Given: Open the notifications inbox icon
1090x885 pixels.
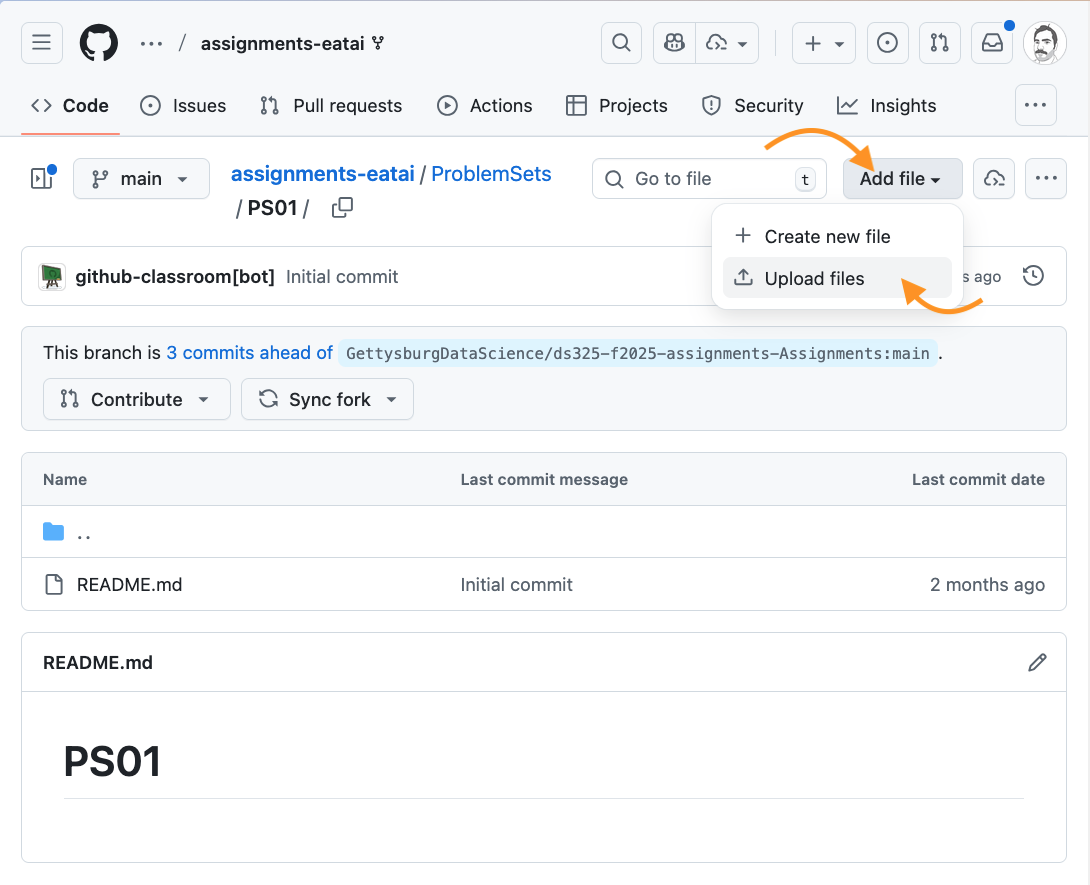Looking at the screenshot, I should (992, 43).
